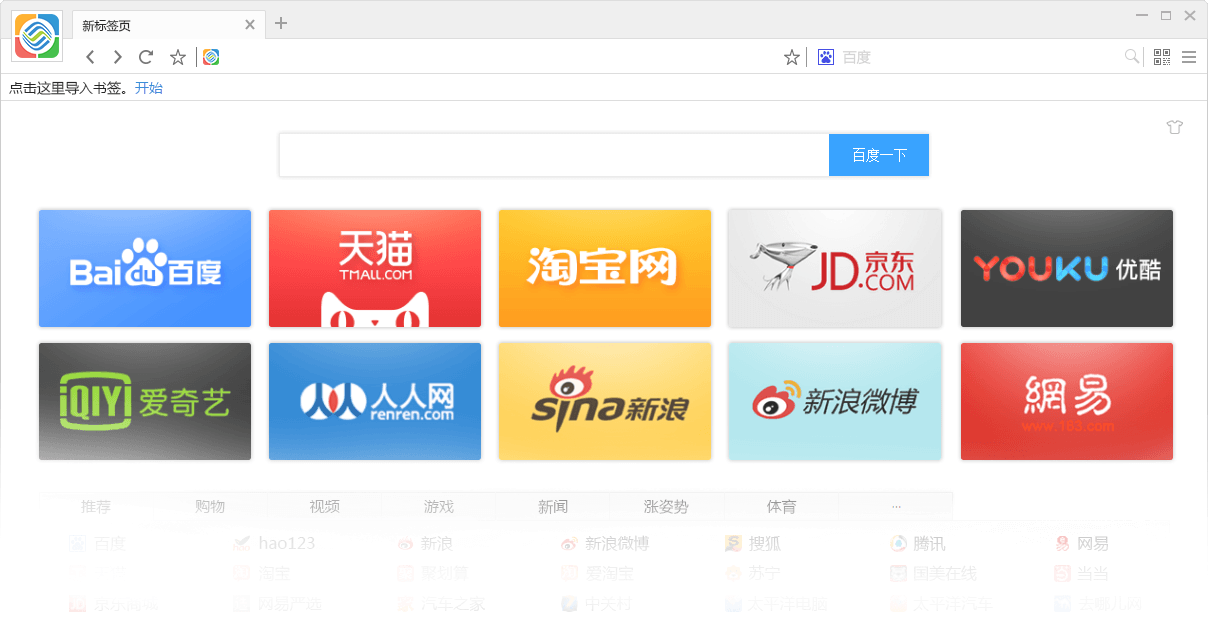Click the magnifier search icon in address bar
The image size is (1208, 640).
[1131, 57]
